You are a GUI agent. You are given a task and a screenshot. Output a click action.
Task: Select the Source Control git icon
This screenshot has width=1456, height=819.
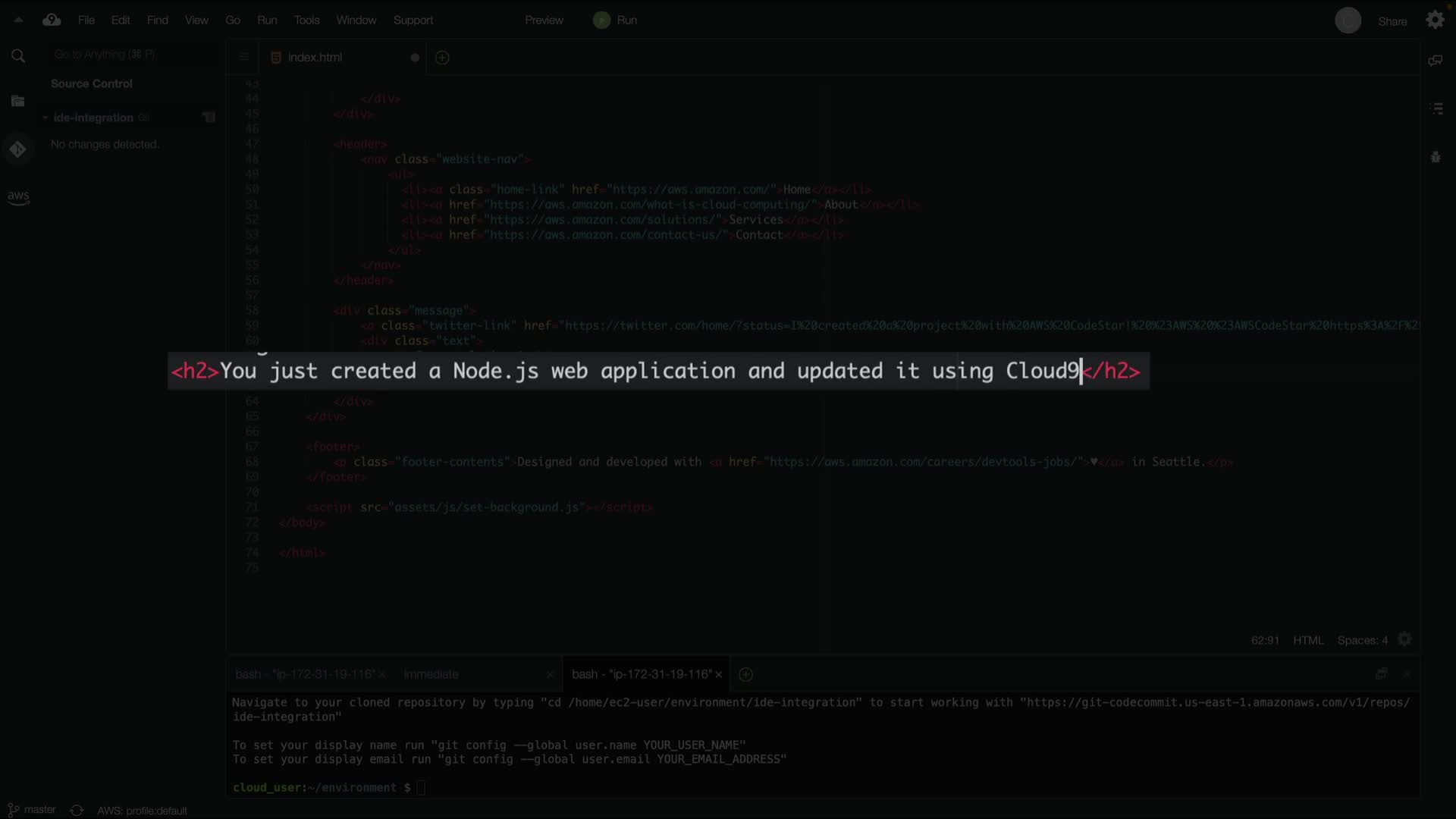(x=18, y=149)
